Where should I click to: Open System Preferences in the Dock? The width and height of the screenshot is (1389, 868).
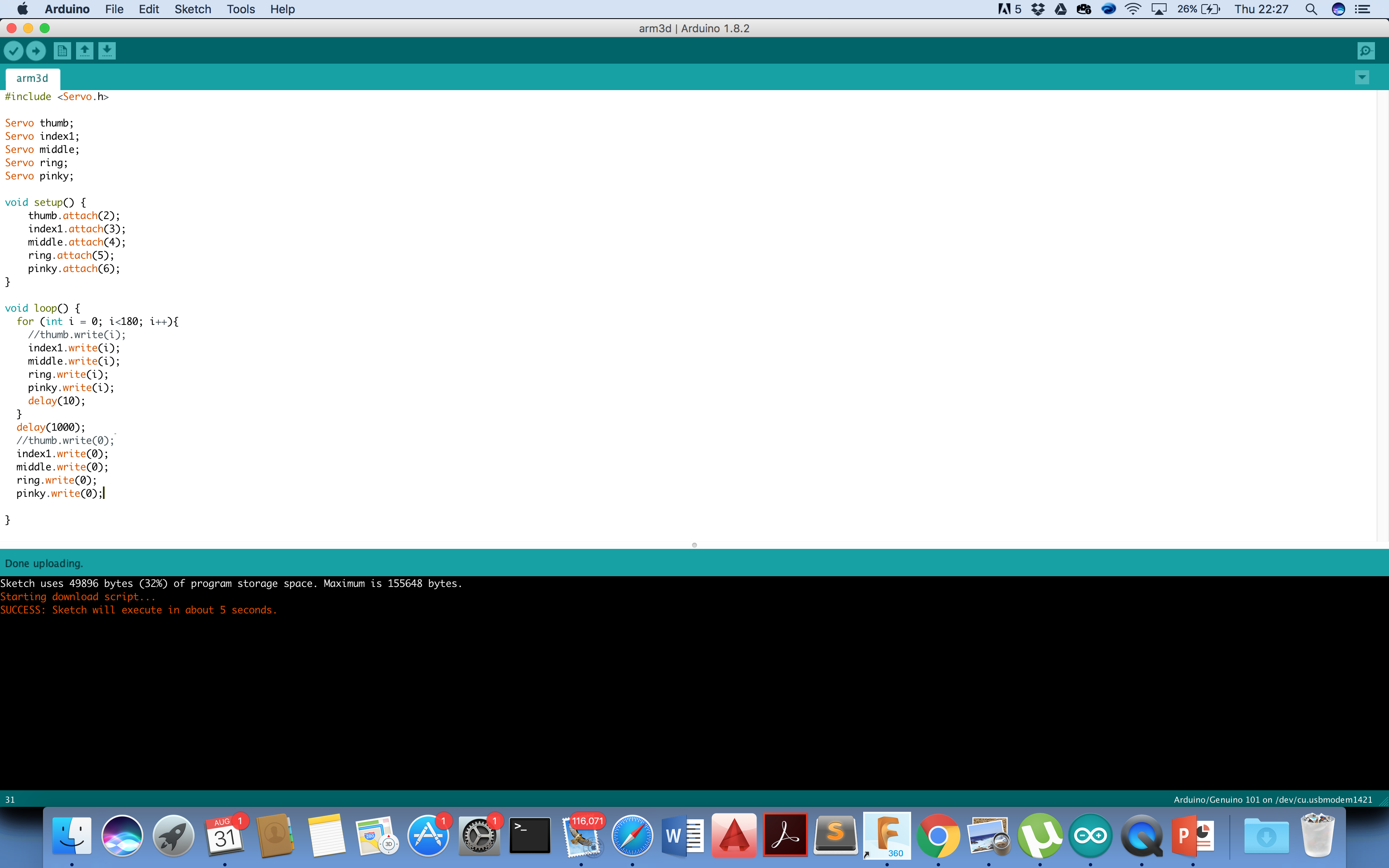(x=479, y=836)
